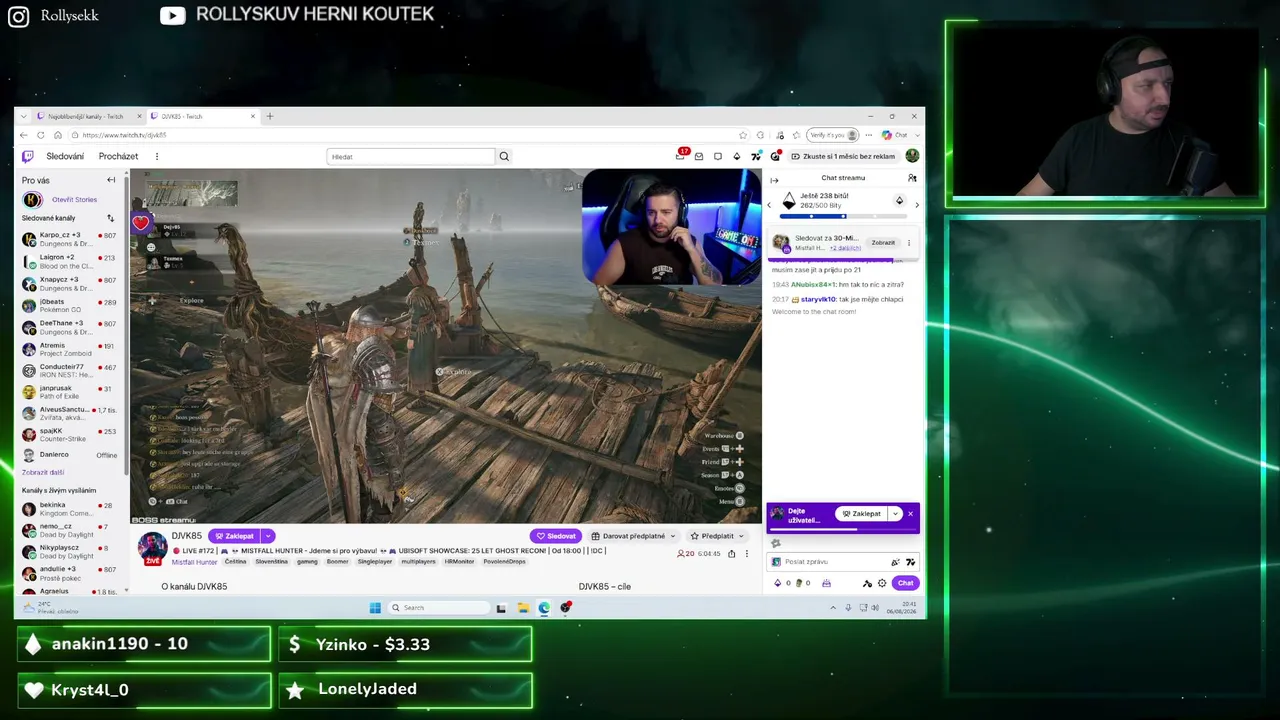This screenshot has height=720, width=1280.
Task: Click the Windows Start button
Action: pos(375,607)
